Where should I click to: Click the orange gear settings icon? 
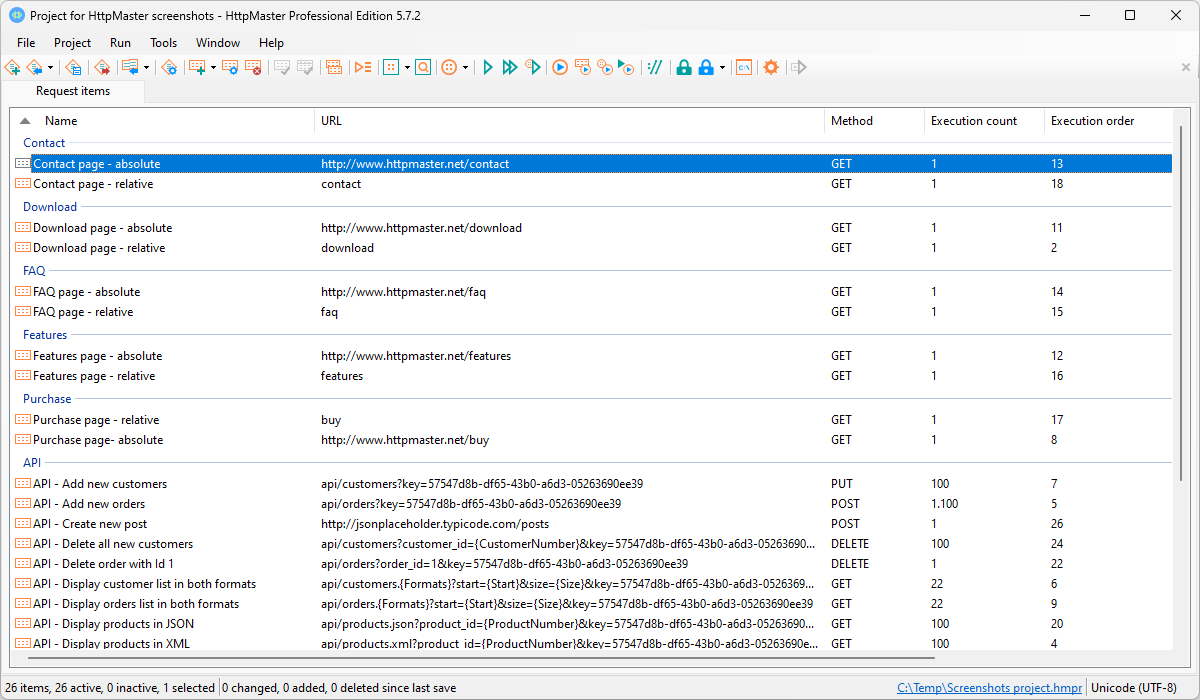click(771, 67)
